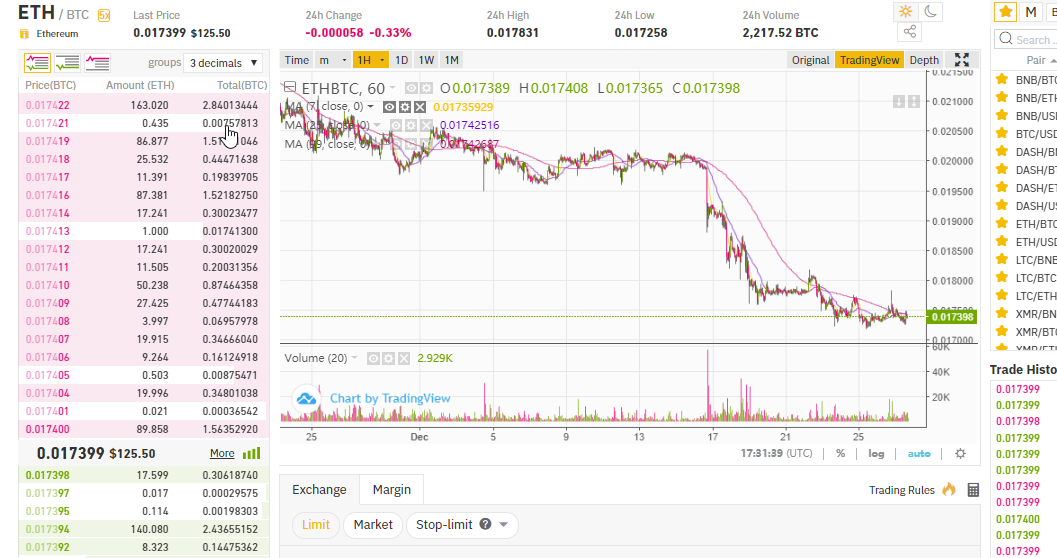
Task: Switch to the Margin tab
Action: [x=392, y=490]
